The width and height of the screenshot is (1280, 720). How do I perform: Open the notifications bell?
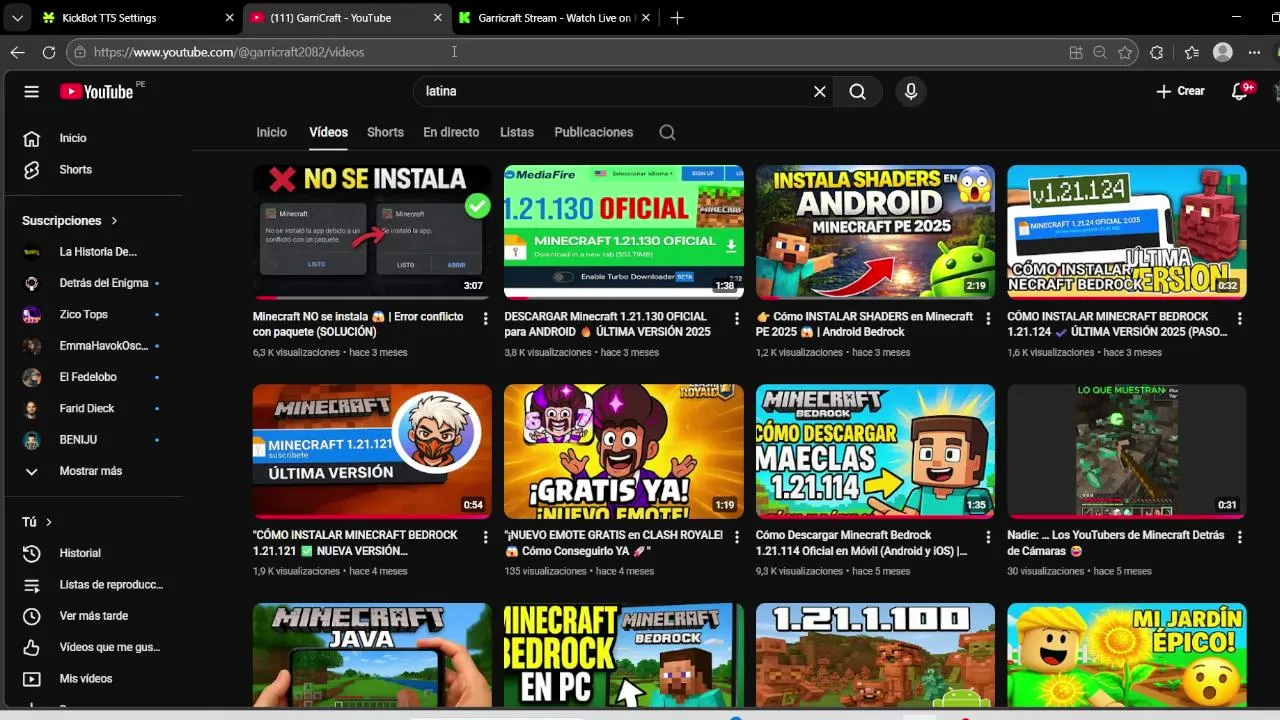coord(1240,91)
